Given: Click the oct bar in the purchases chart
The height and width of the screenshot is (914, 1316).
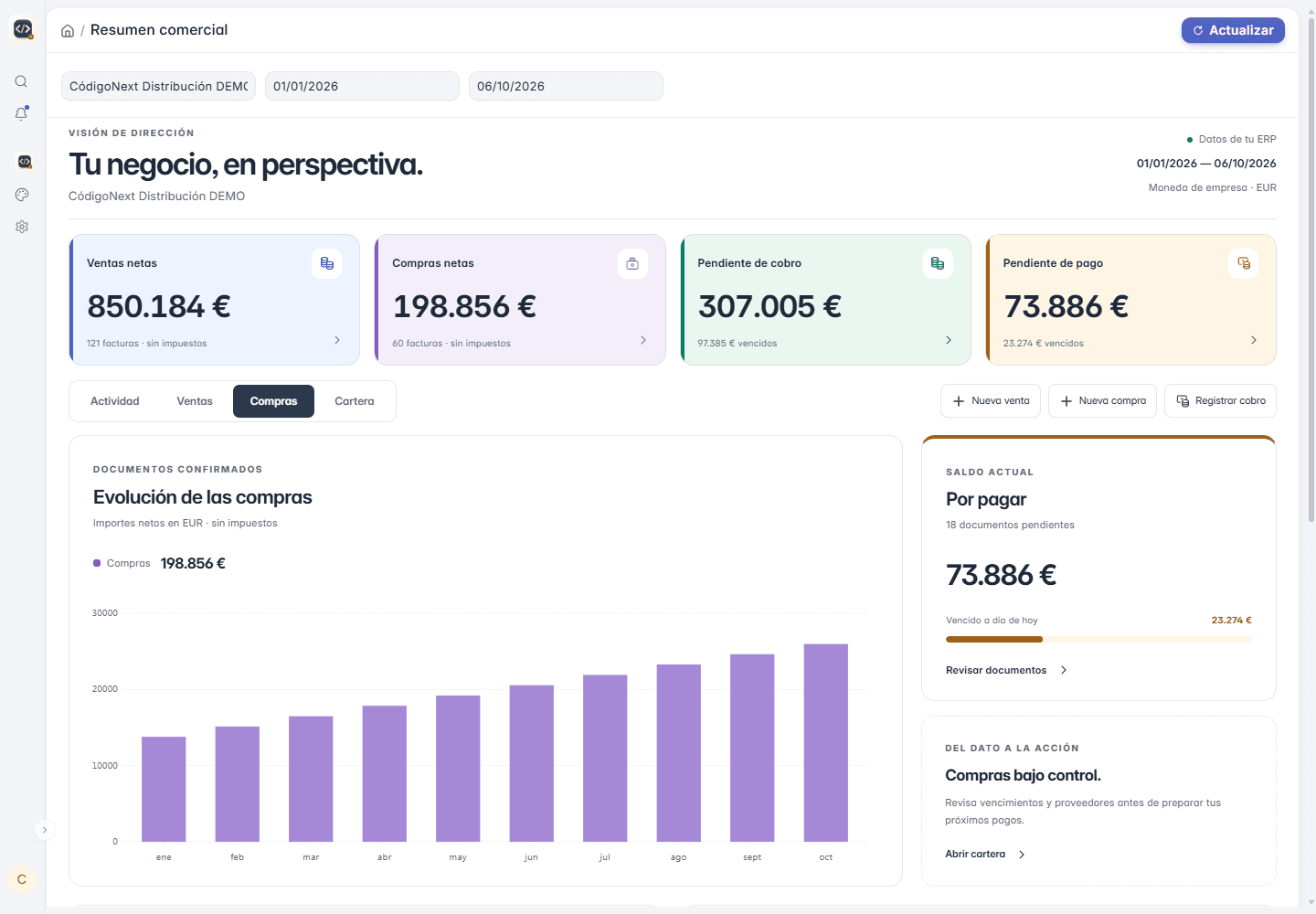Looking at the screenshot, I should (x=826, y=742).
